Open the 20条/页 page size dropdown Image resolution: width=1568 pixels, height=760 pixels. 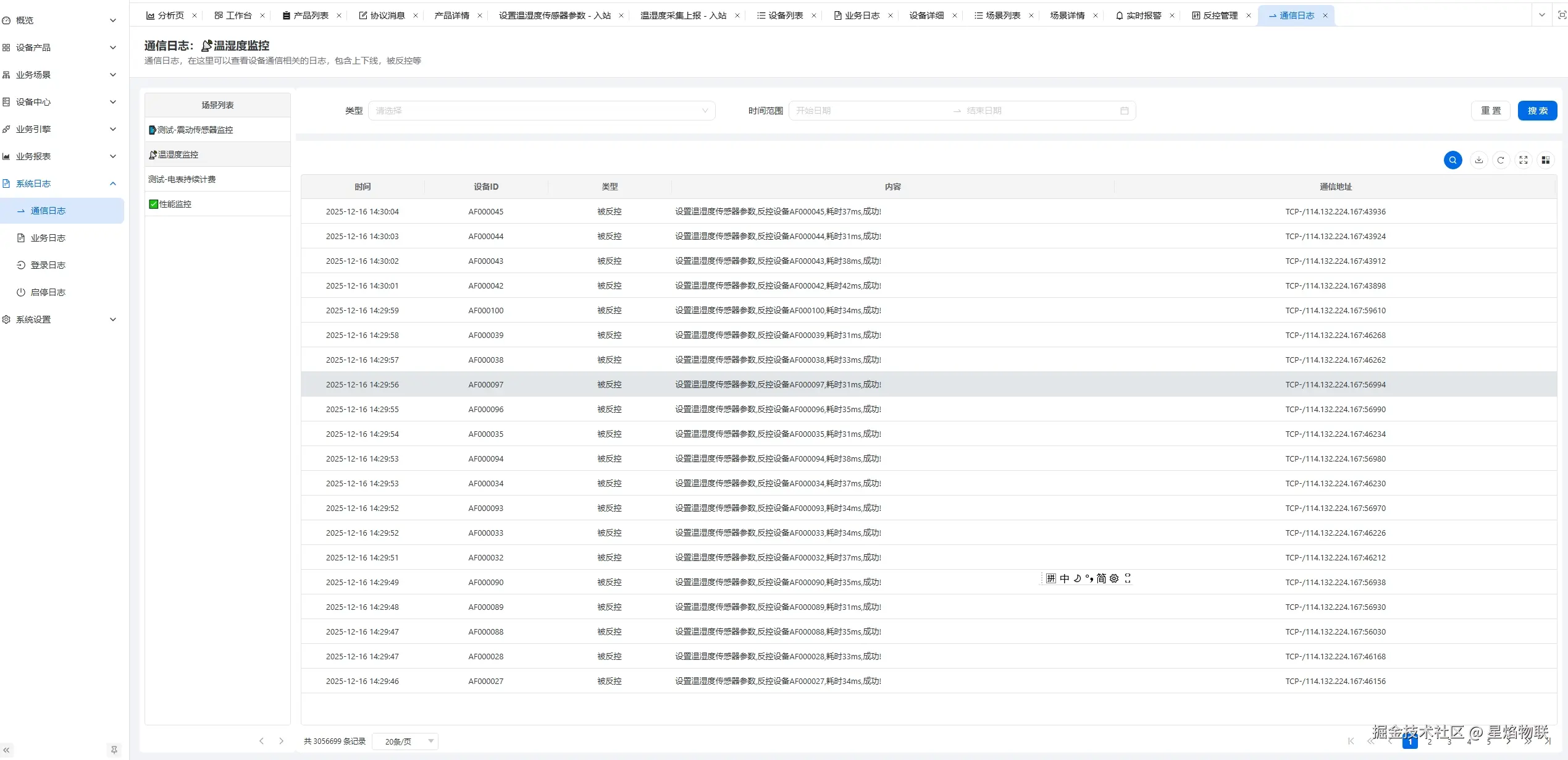coord(405,741)
